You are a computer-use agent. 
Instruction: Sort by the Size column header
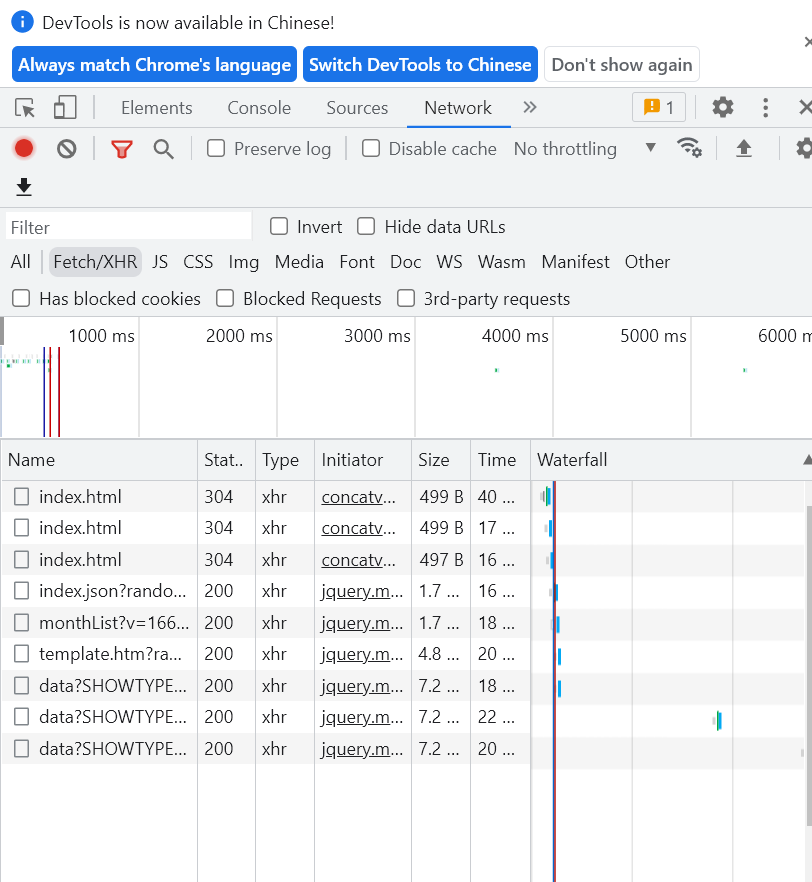[440, 460]
